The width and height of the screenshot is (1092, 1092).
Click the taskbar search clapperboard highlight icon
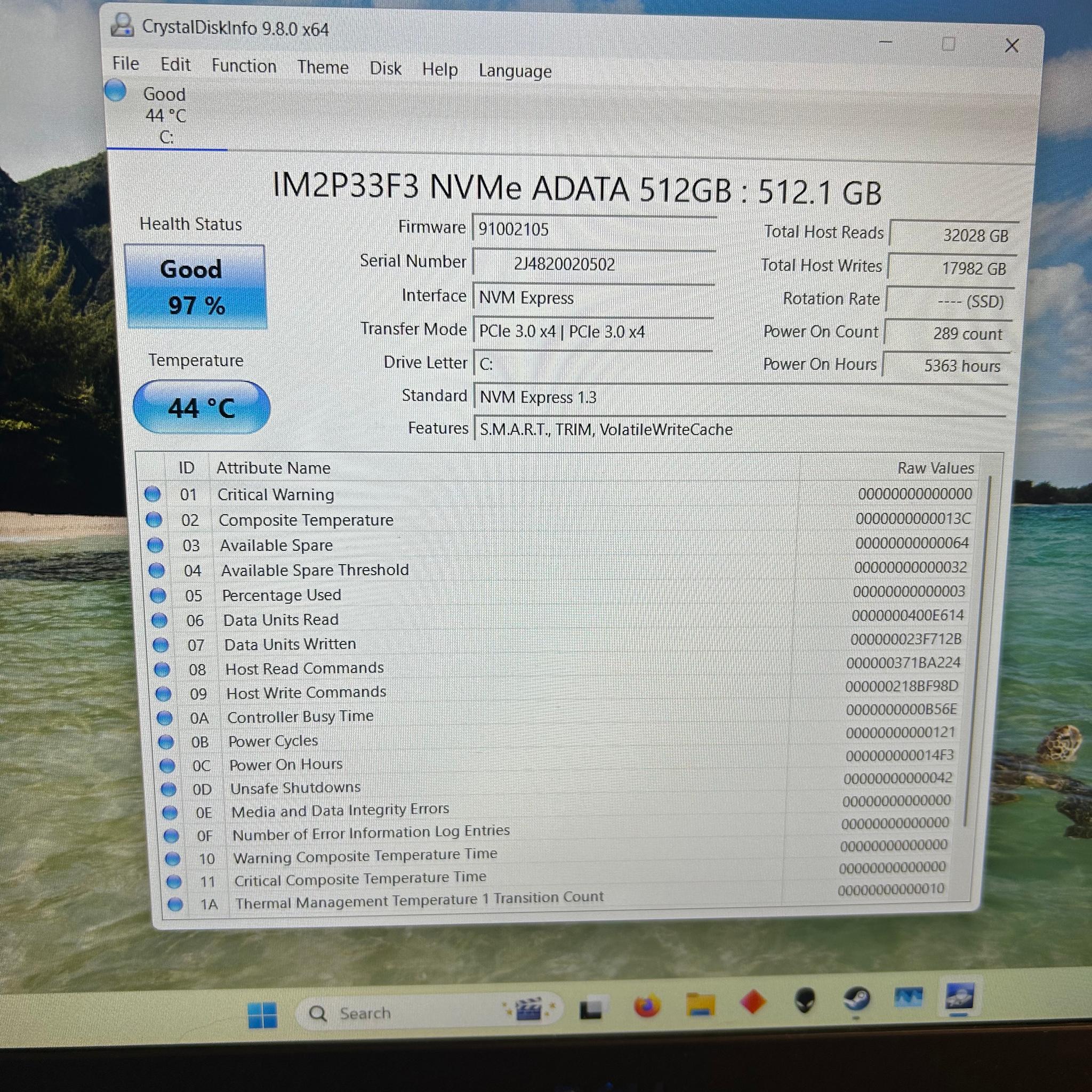pos(528,1008)
